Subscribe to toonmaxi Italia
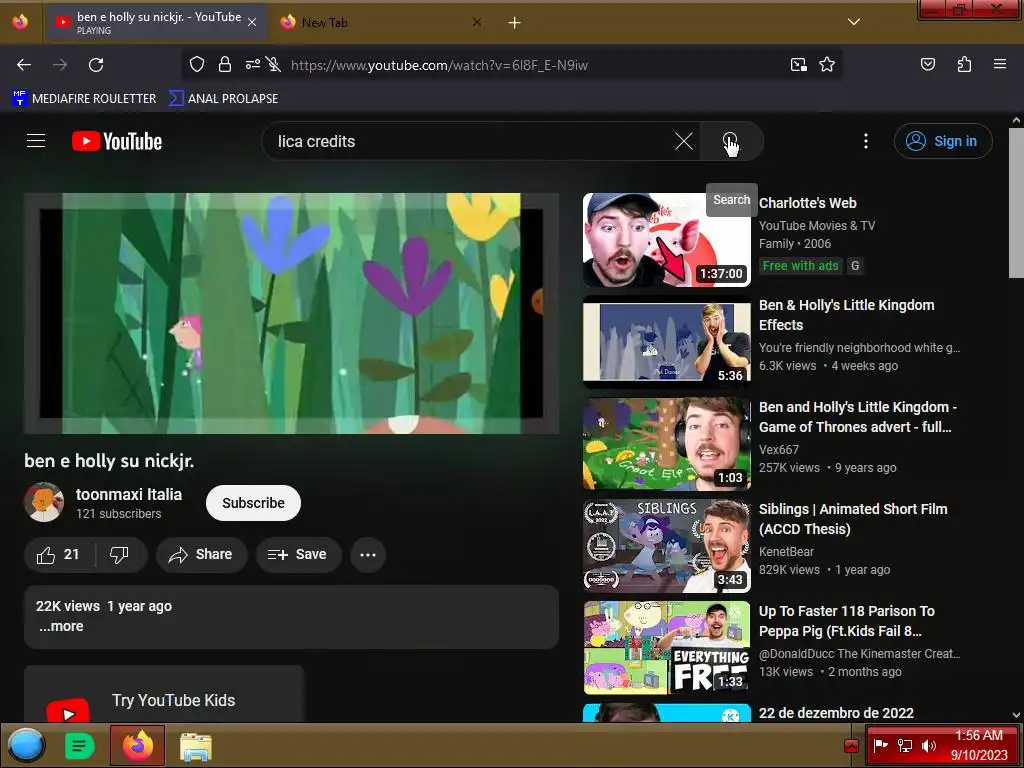 coord(253,503)
